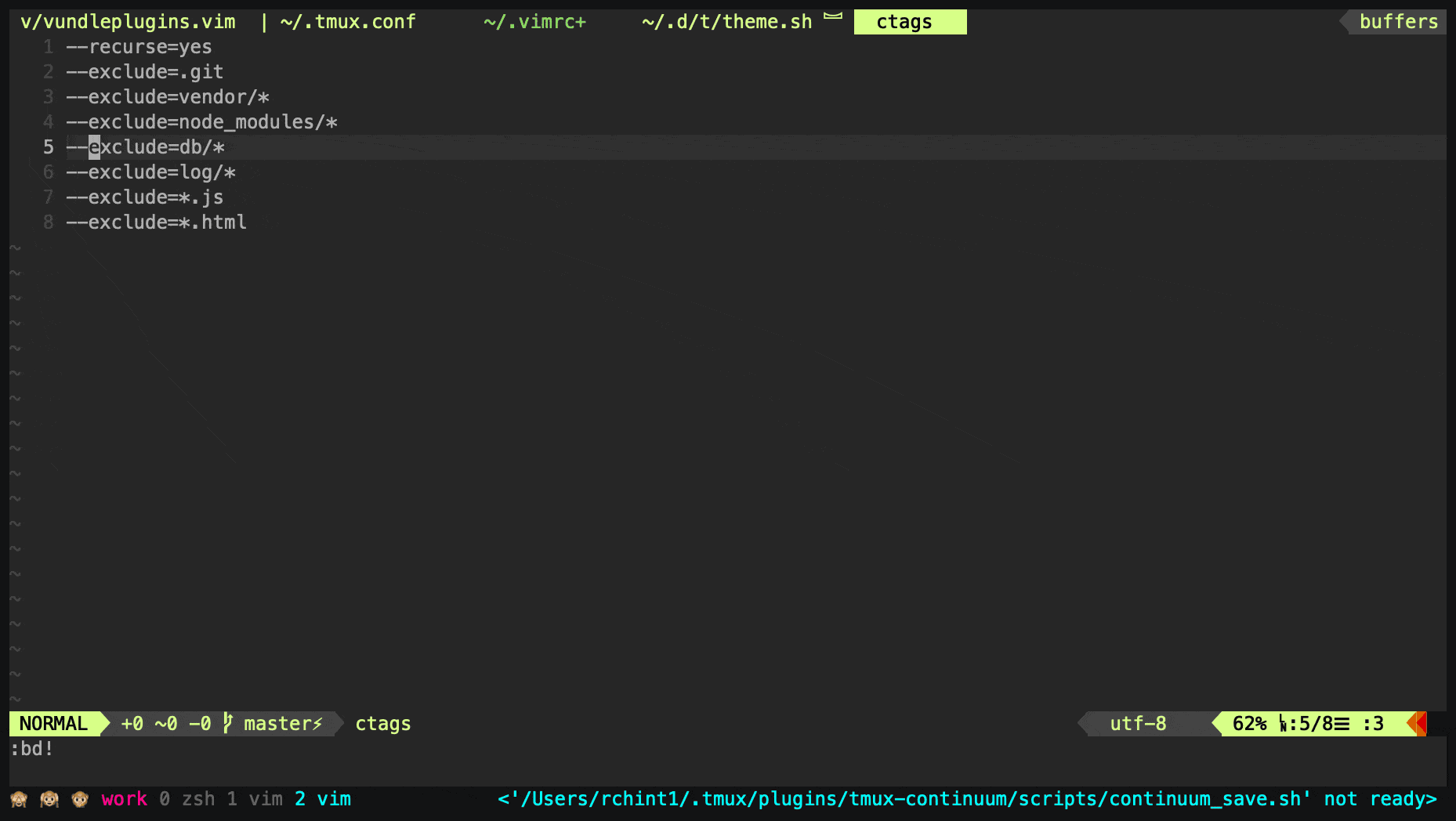The image size is (1456, 821).
Task: Open the ~/.tmux.conf buffer tab
Action: (x=348, y=22)
